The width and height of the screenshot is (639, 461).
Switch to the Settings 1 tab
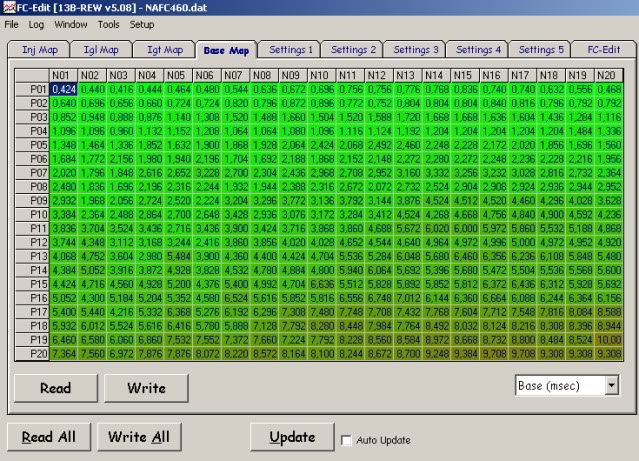pos(291,50)
